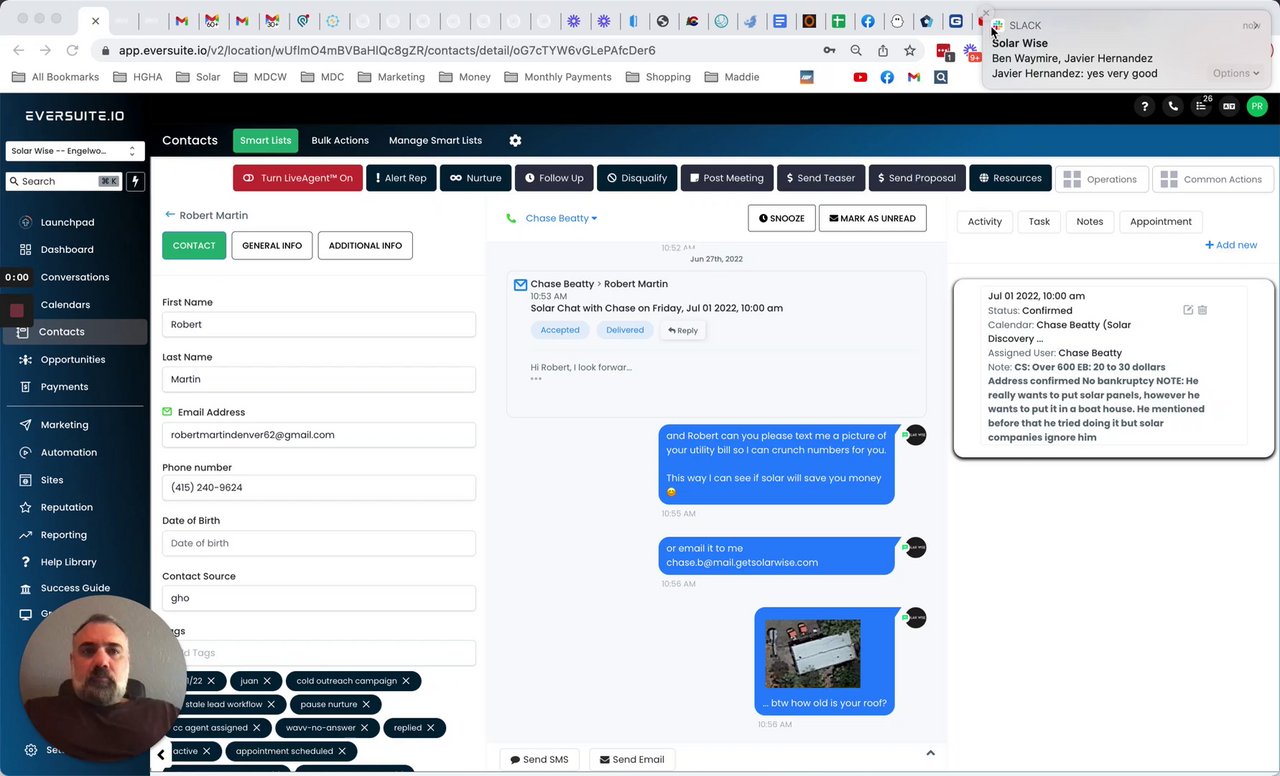Screen dimensions: 1280x776
Task: Go to Conversations in sidebar
Action: click(x=75, y=277)
